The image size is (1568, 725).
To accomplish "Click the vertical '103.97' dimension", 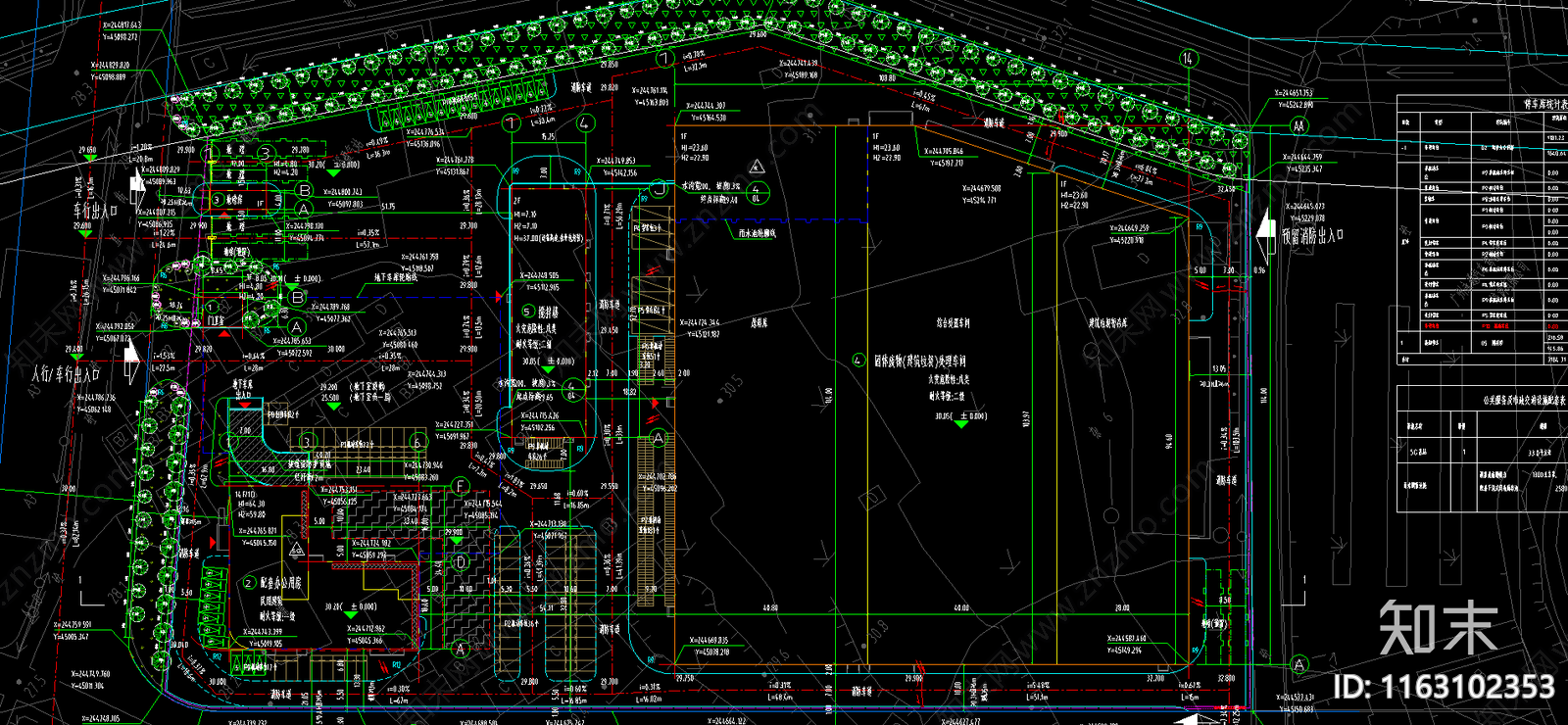I will coord(1026,418).
